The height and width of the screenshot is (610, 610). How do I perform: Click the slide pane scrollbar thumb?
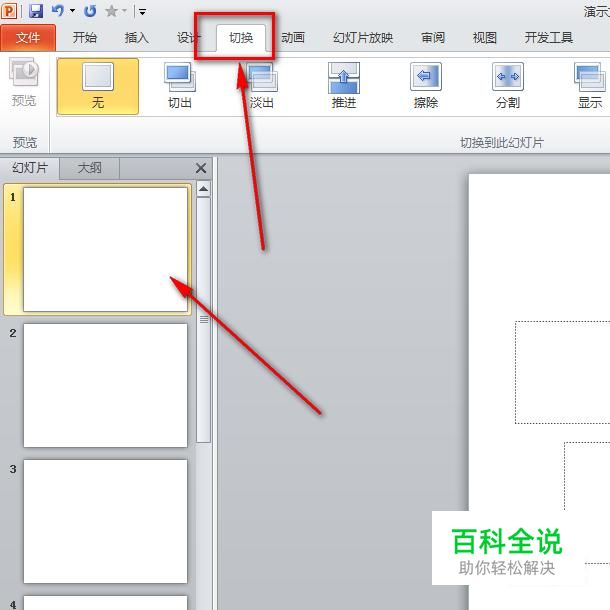203,320
